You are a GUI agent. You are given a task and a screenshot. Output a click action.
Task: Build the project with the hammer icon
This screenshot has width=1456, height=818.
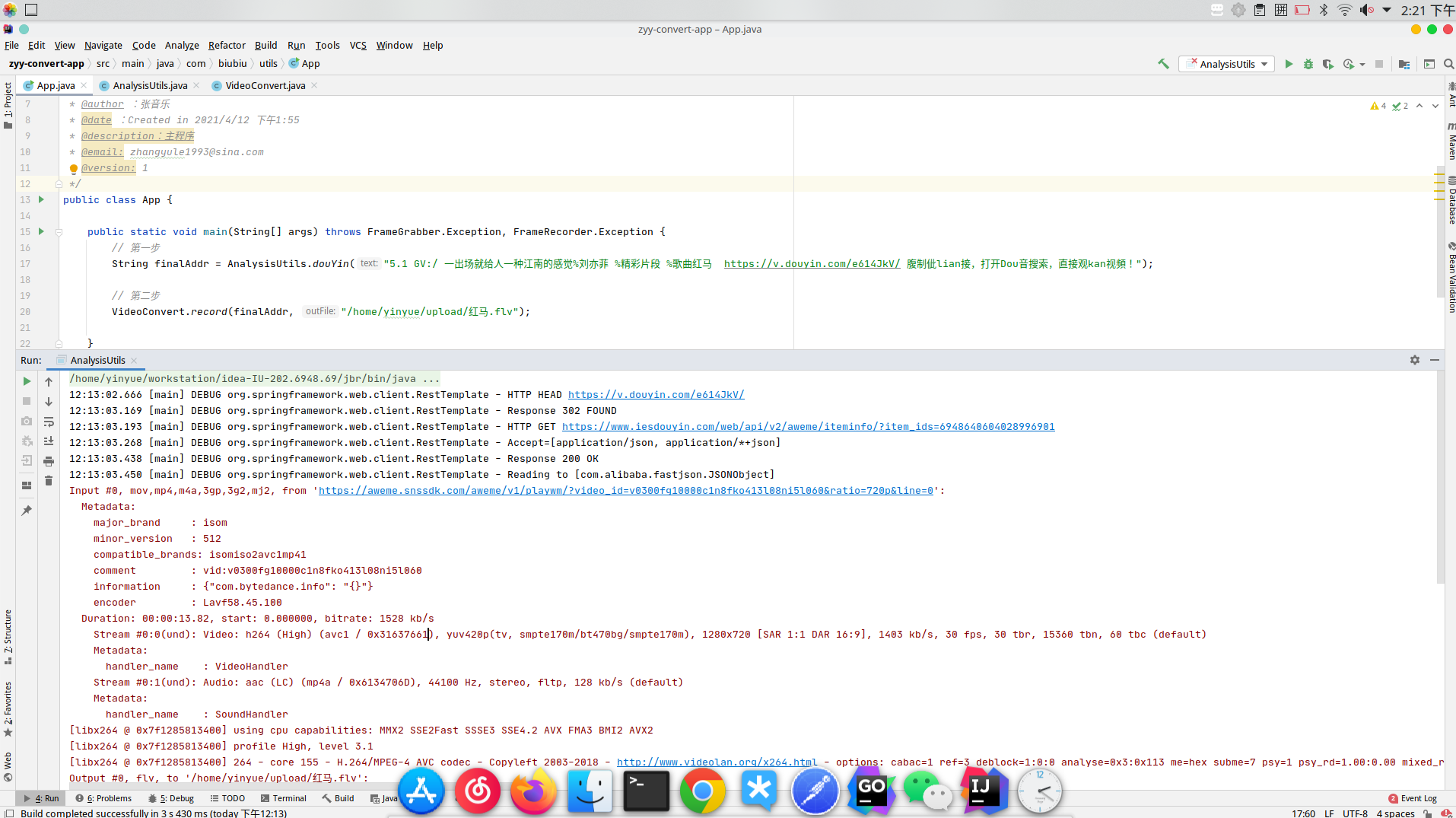coord(1163,64)
